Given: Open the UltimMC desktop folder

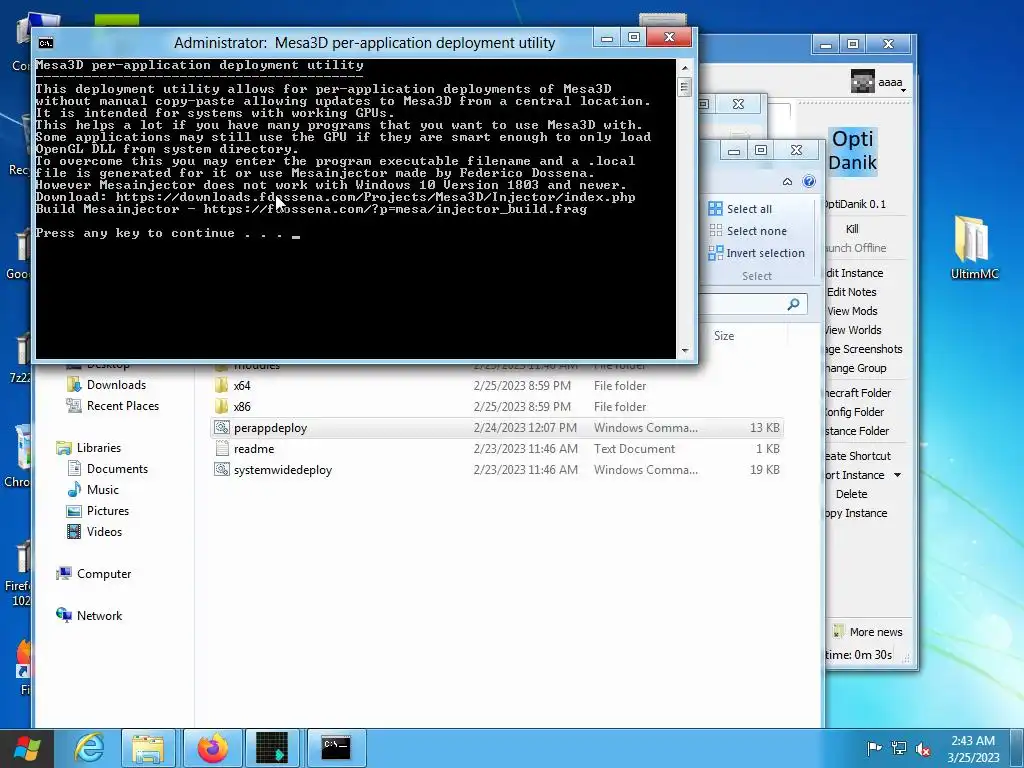Looking at the screenshot, I should coord(974,248).
